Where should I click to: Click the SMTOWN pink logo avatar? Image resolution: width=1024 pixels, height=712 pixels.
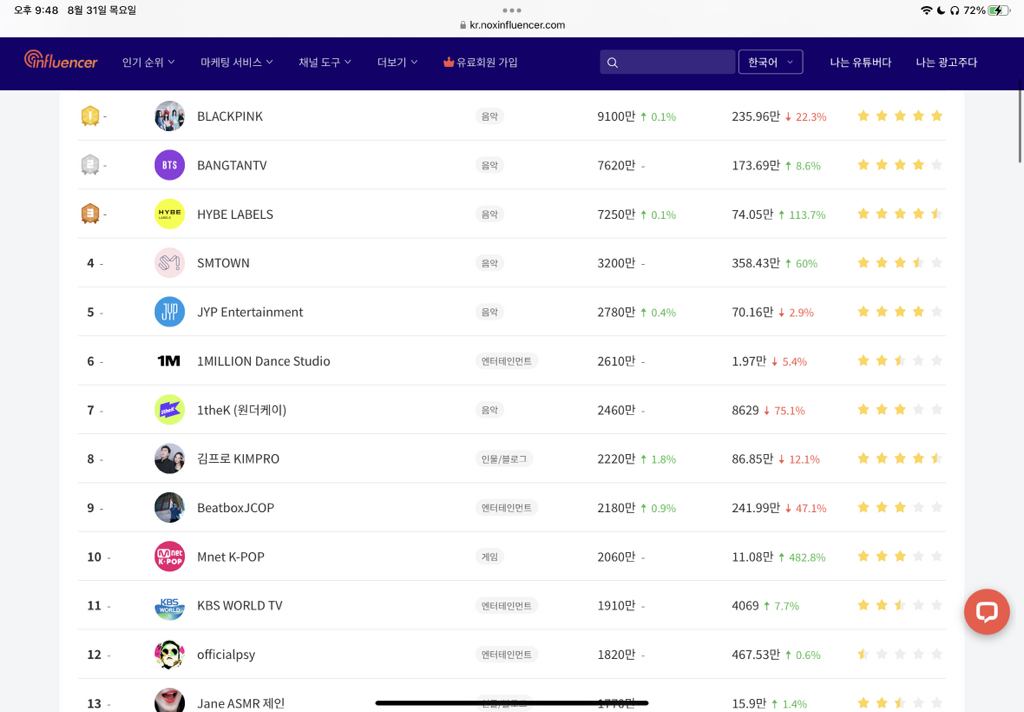pos(169,263)
